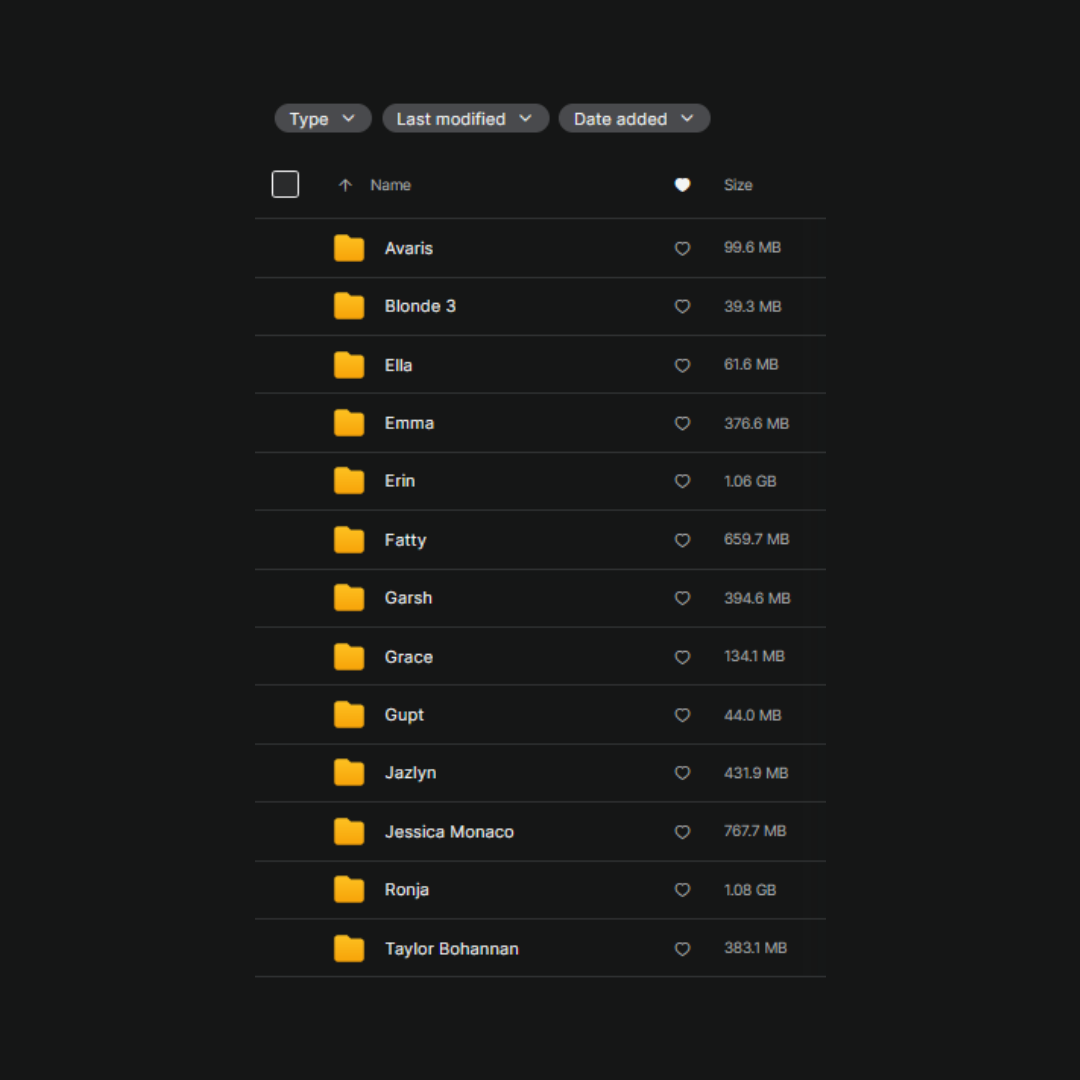Favorite the Ella folder with its heart
This screenshot has height=1080, width=1080.
[682, 365]
